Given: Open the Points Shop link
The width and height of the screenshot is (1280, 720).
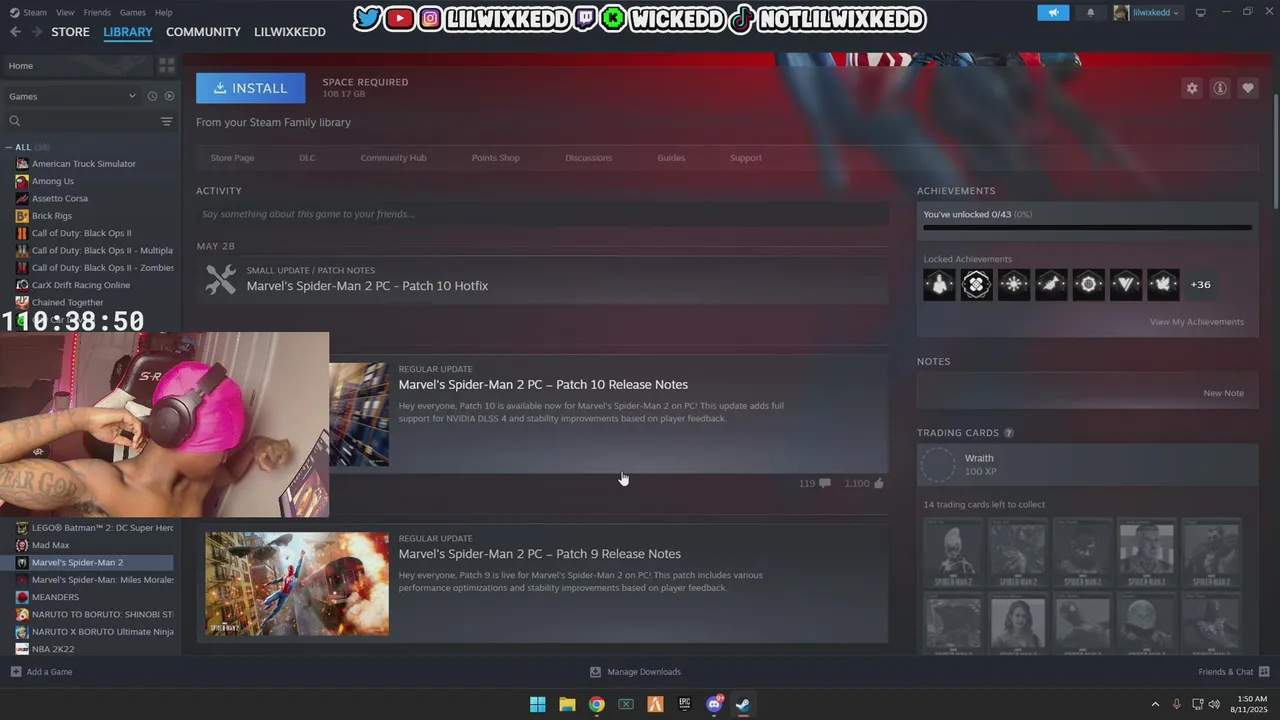Looking at the screenshot, I should click(x=496, y=158).
